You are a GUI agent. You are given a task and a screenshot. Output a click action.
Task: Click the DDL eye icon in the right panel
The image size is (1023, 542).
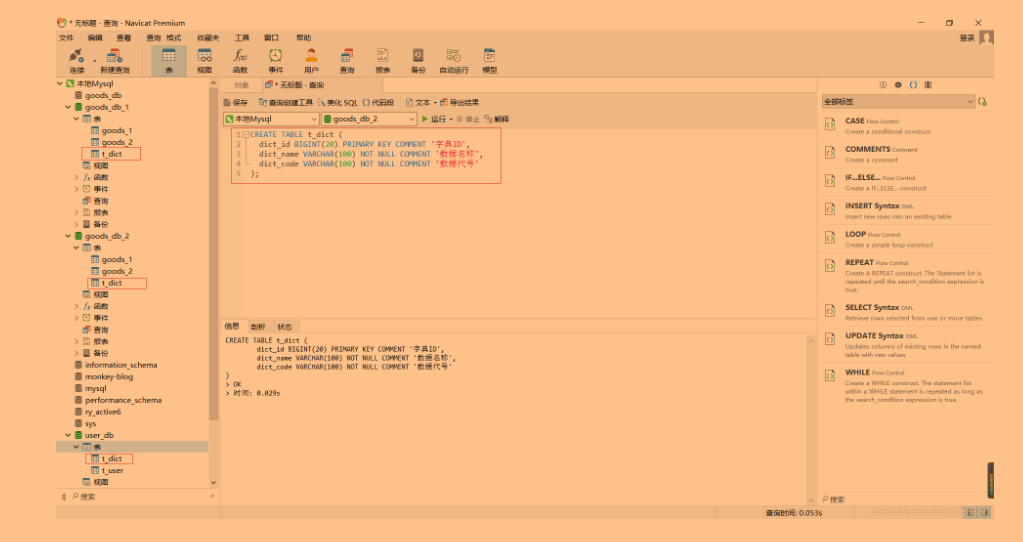coord(898,85)
